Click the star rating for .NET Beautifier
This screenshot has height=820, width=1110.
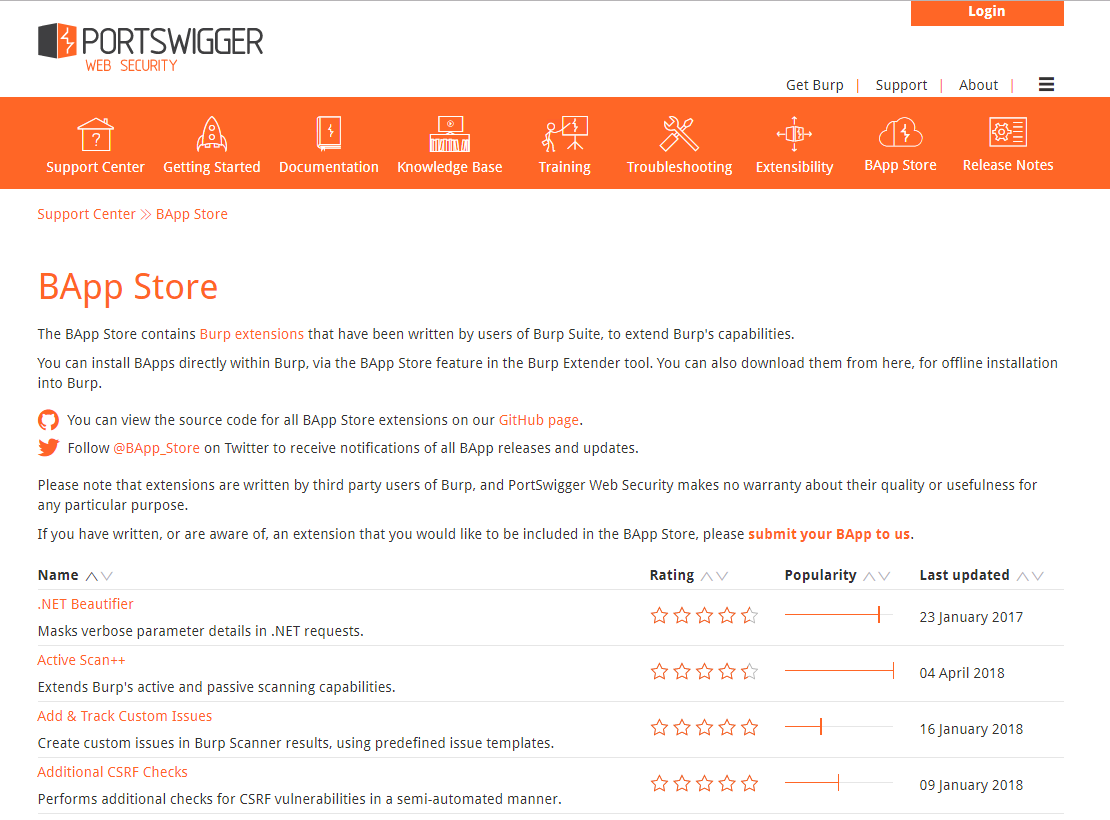pos(704,616)
